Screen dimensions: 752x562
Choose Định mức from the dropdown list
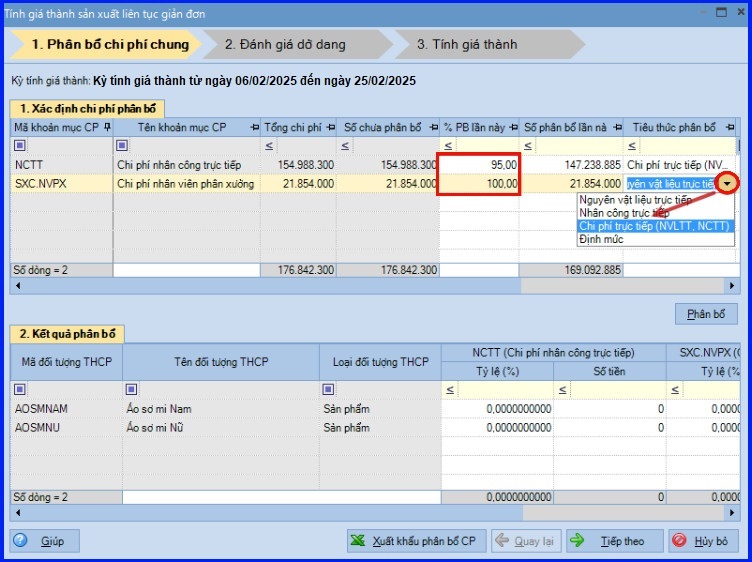click(x=599, y=239)
